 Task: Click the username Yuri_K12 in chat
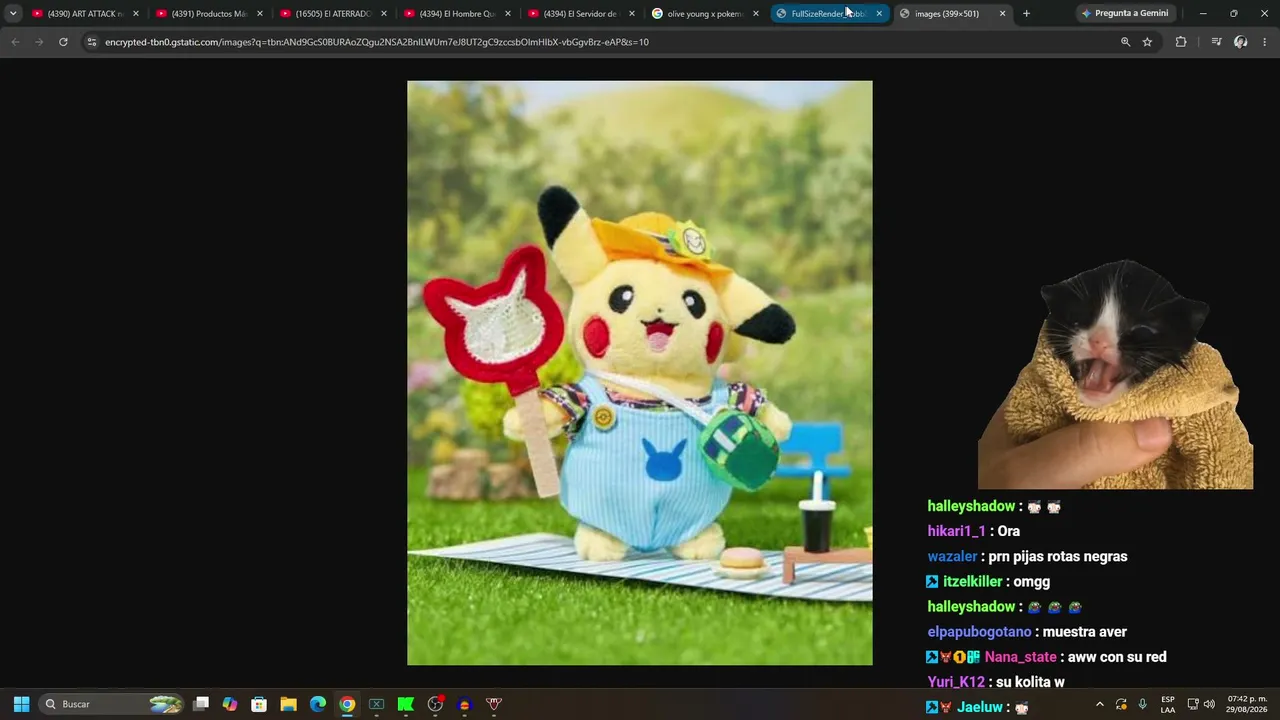point(956,682)
